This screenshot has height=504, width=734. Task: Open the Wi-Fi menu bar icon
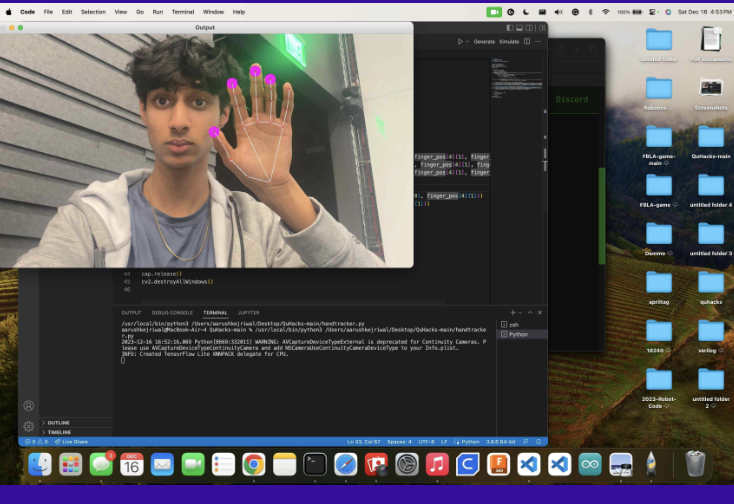(606, 12)
